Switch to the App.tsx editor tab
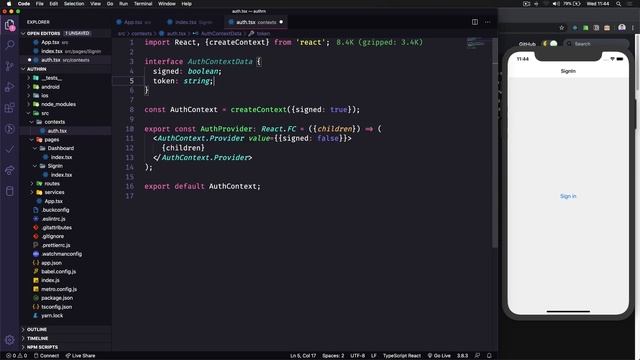This screenshot has height=360, width=640. (x=137, y=22)
